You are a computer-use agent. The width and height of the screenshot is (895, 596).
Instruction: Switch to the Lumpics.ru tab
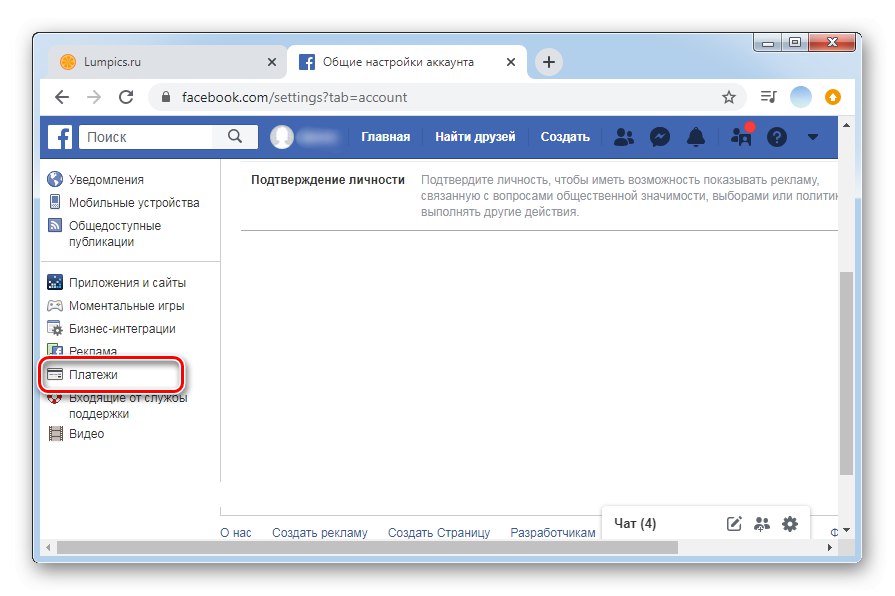[166, 62]
